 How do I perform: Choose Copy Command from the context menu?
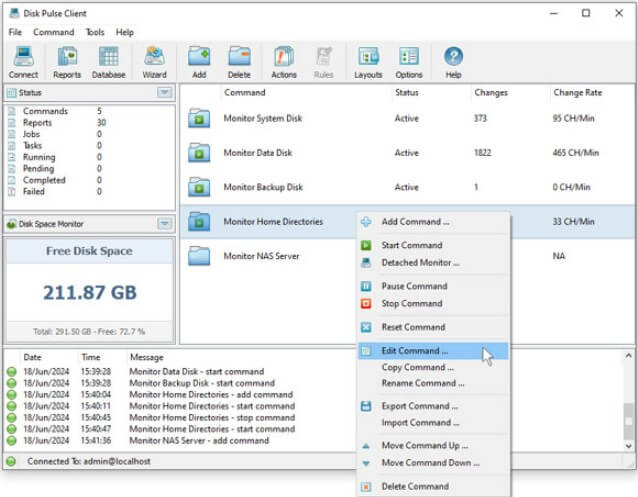point(433,367)
